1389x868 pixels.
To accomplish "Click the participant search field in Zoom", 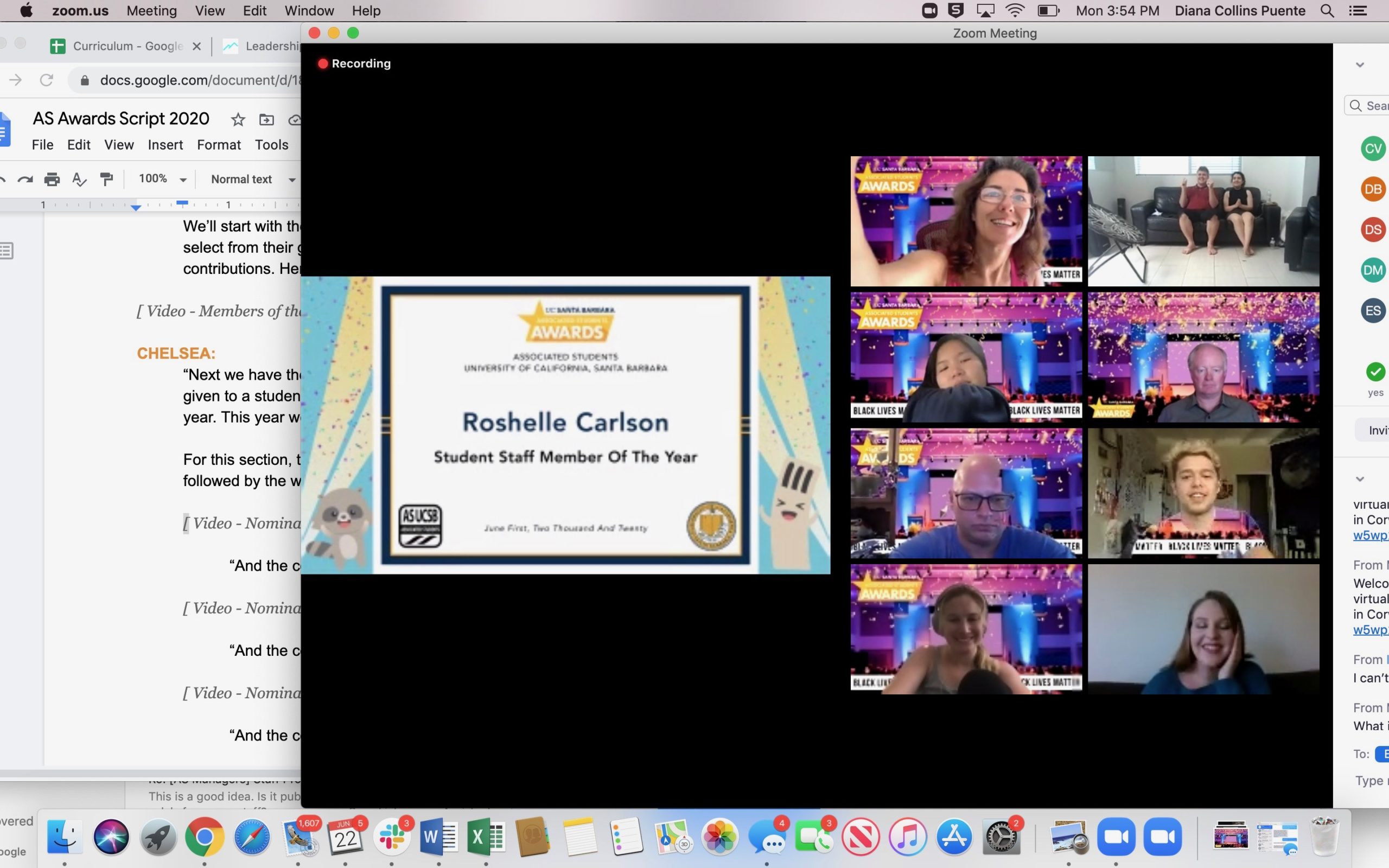I will 1367,106.
